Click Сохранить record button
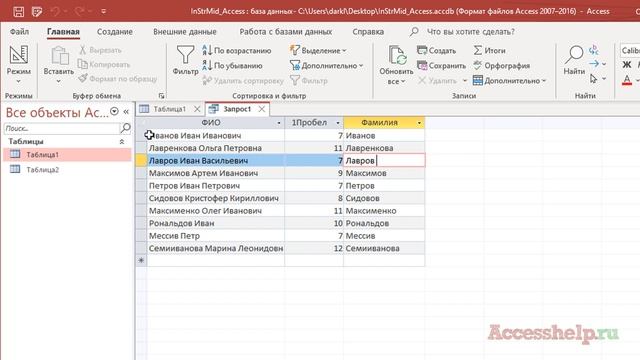The height and width of the screenshot is (360, 640). coord(442,65)
